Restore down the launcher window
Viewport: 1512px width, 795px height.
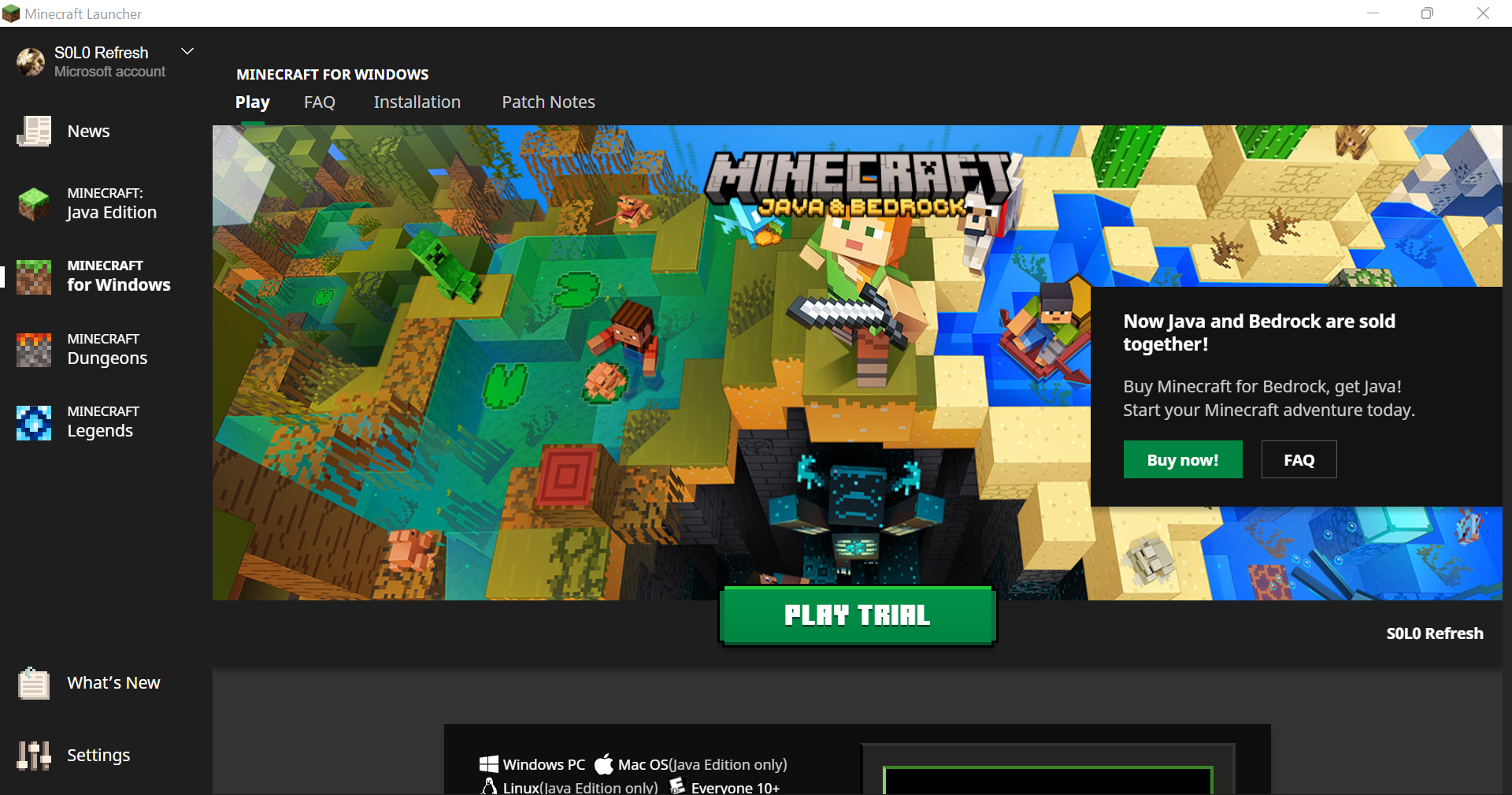coord(1427,13)
